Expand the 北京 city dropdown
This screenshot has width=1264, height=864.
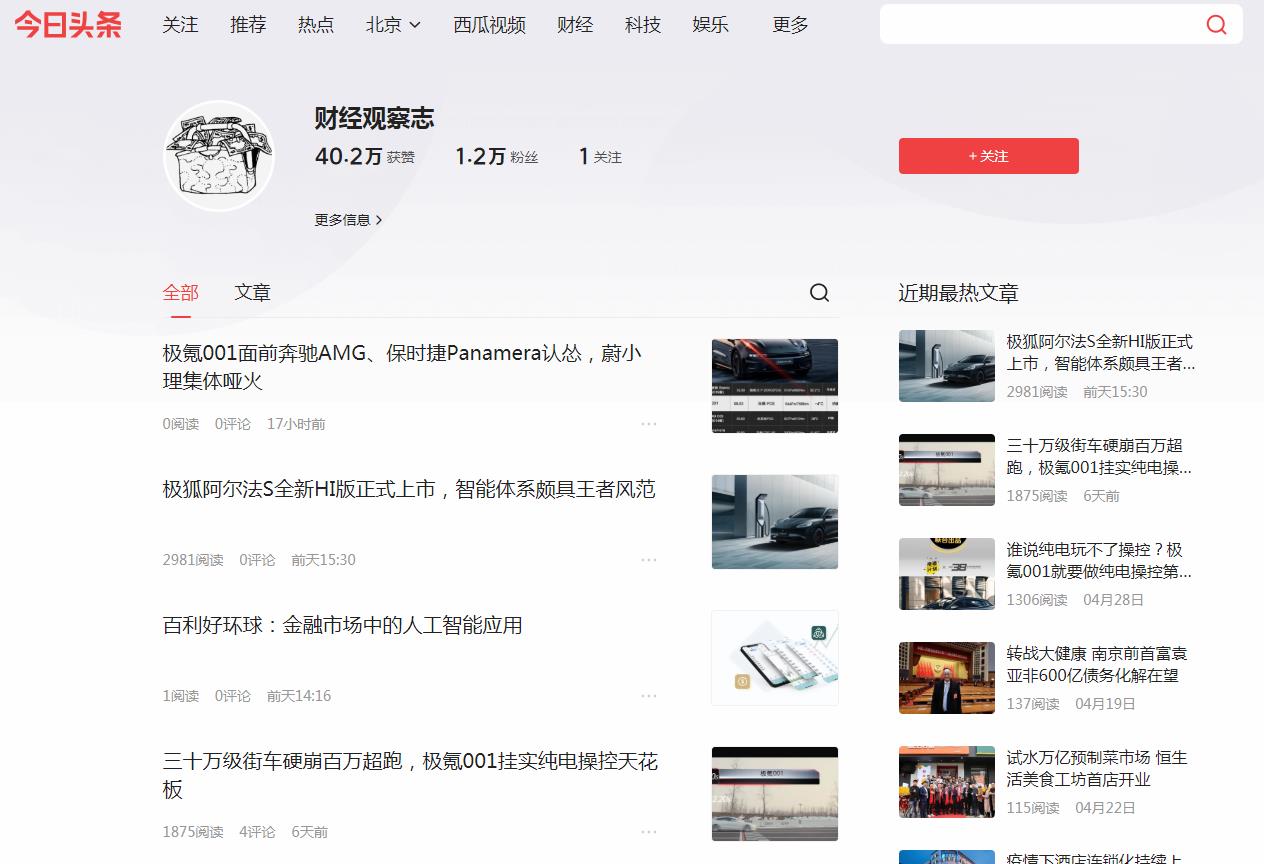click(x=393, y=25)
